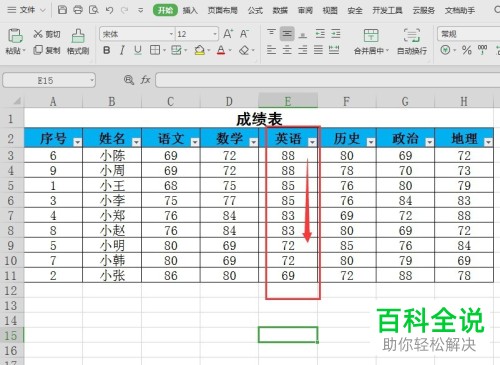
Task: Open the number format box 常规
Action: [x=469, y=34]
